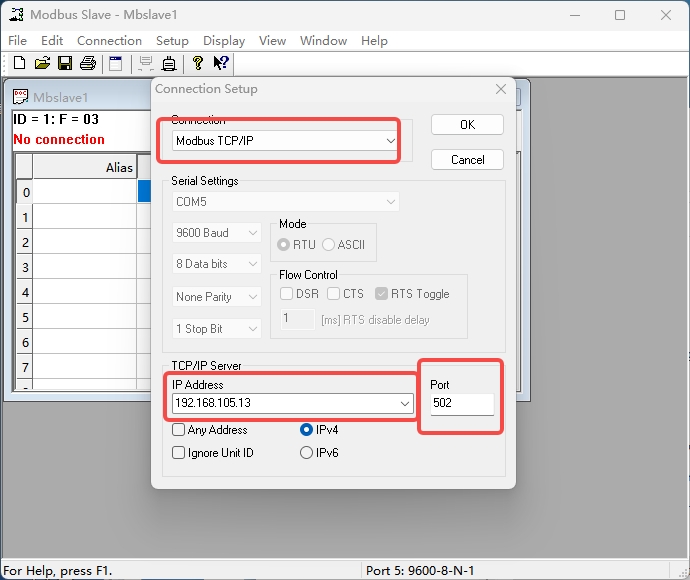This screenshot has height=580, width=690.
Task: Open the Display menu
Action: [224, 41]
